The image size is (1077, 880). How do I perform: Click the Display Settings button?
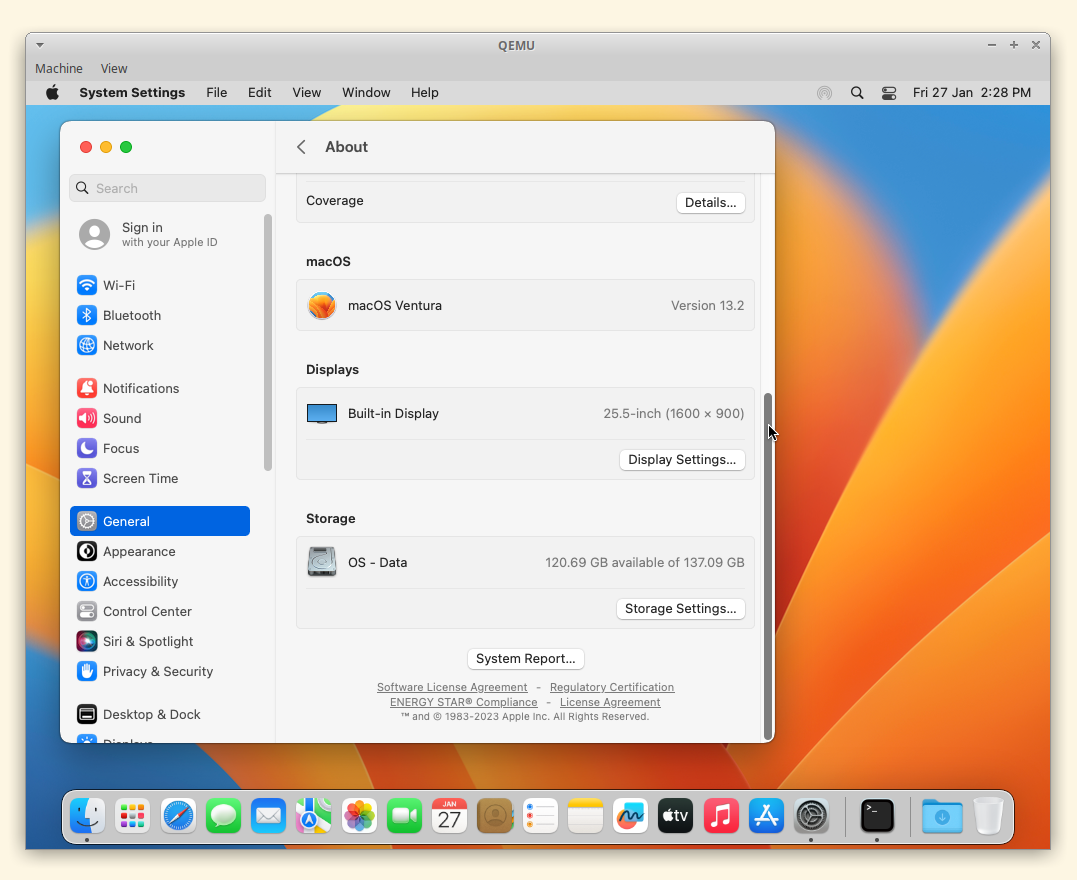coord(682,460)
